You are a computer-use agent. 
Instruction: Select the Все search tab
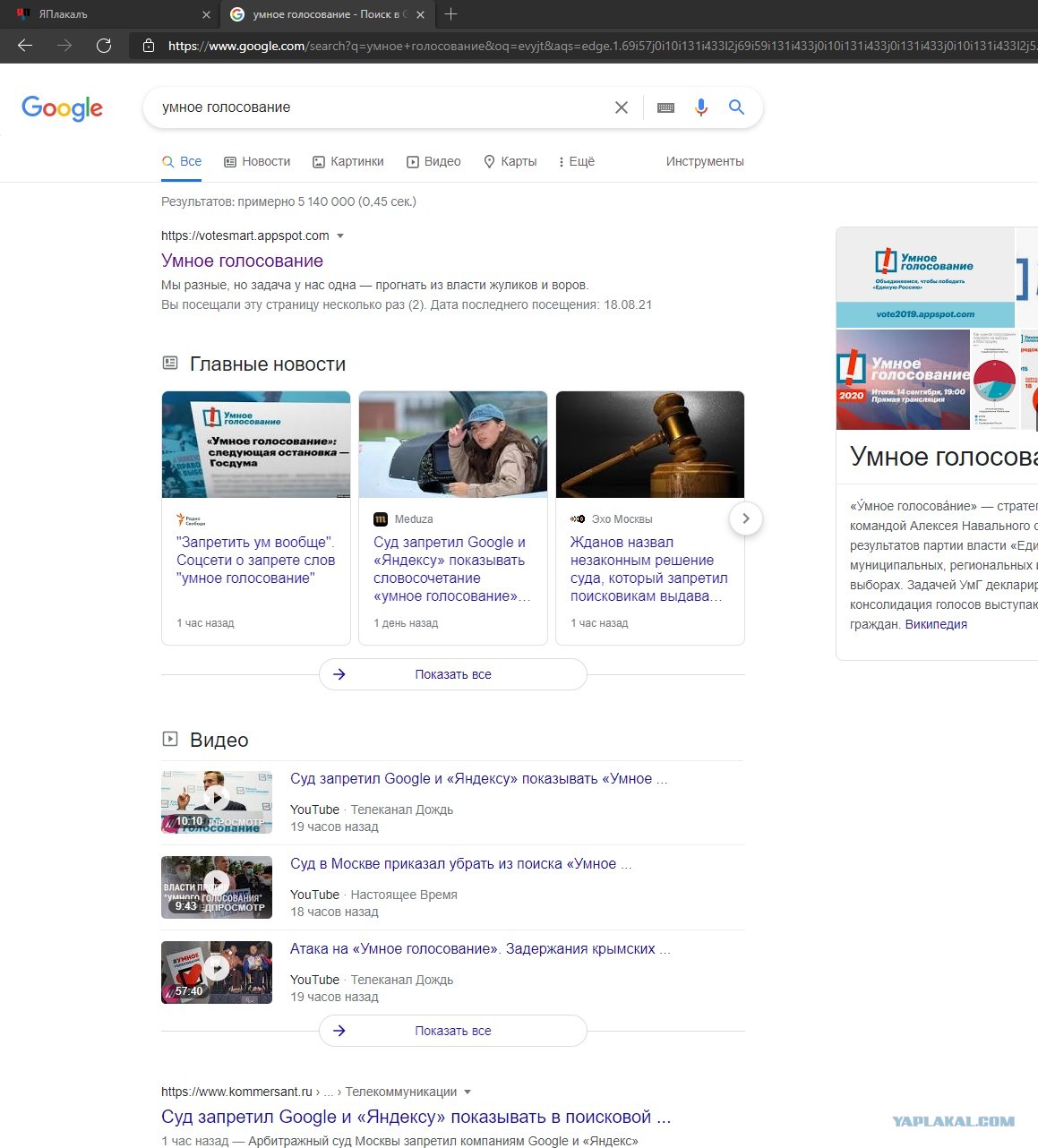182,162
